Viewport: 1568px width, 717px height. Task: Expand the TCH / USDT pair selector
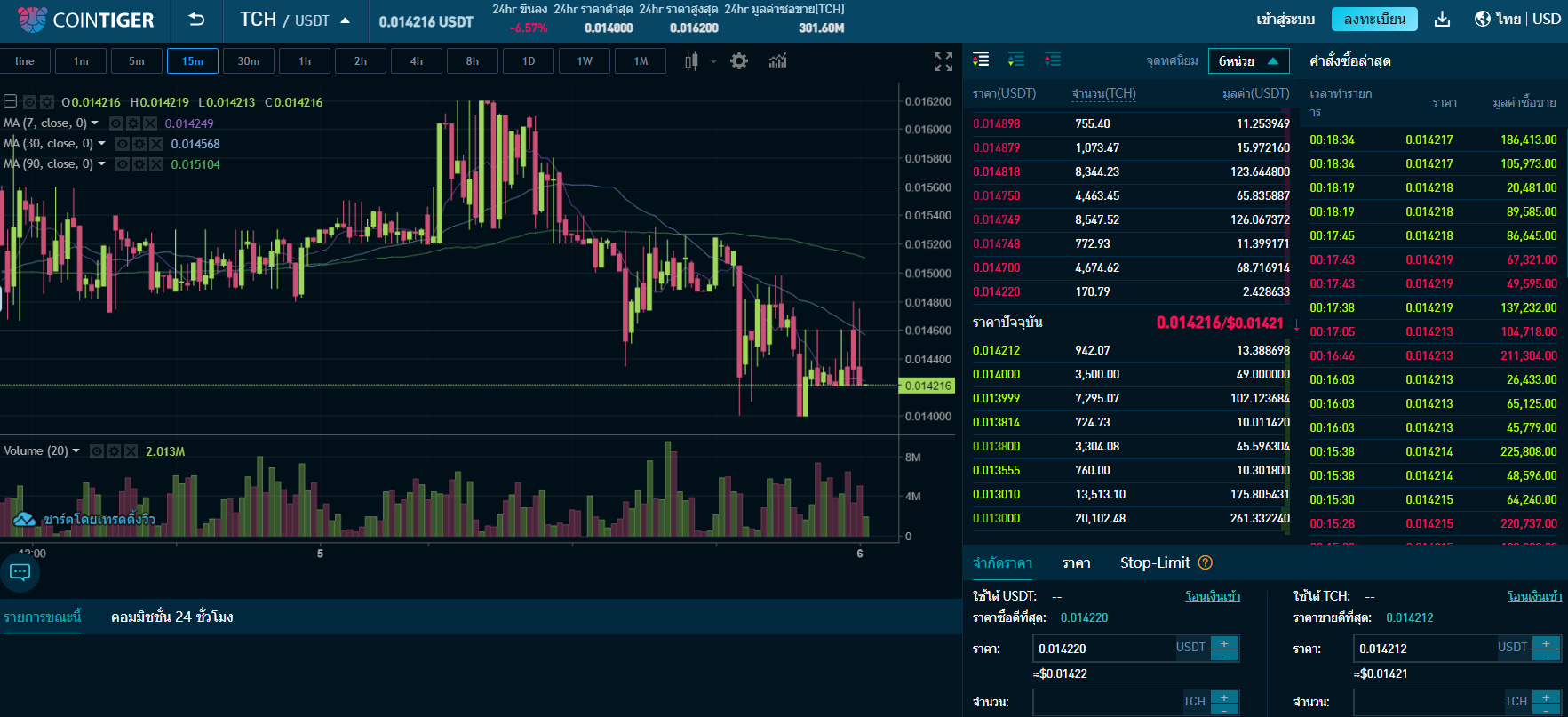click(x=345, y=20)
